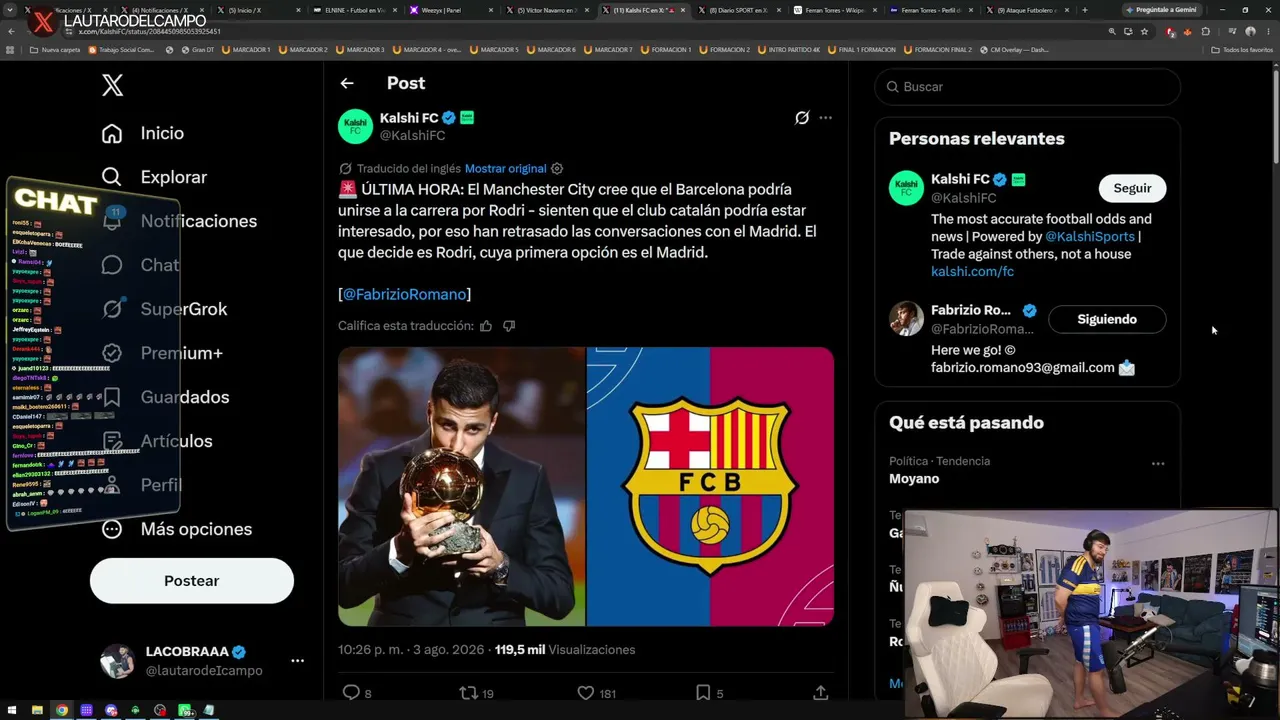1280x720 pixels.
Task: Bookmark the Kalshi FC post
Action: click(x=703, y=692)
